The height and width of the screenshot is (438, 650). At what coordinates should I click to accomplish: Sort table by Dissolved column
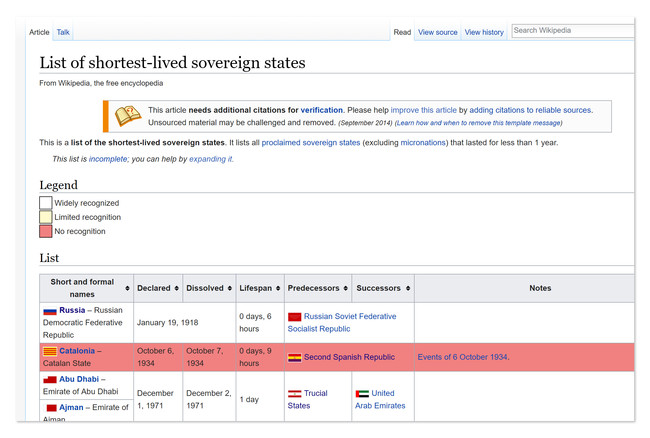click(230, 288)
